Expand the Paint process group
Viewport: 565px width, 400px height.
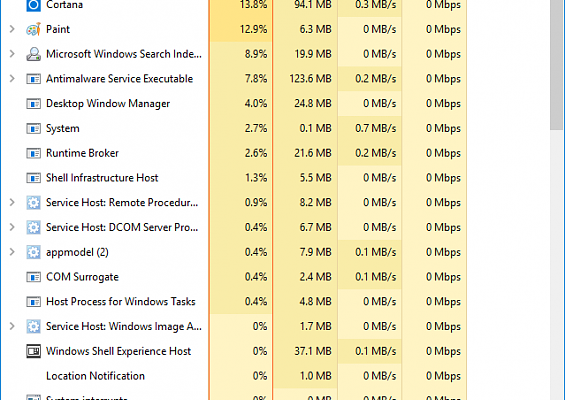tap(12, 29)
